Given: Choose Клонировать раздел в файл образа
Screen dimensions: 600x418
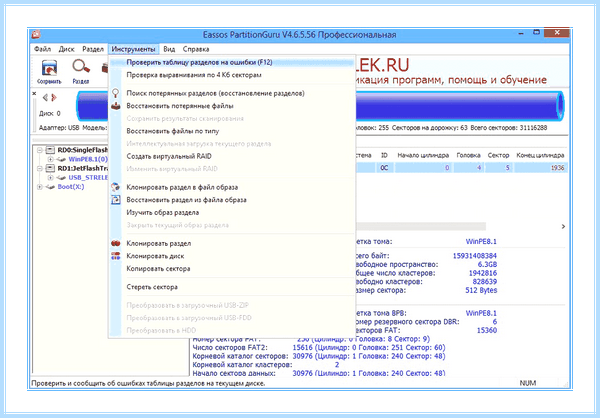Looking at the screenshot, I should tap(232, 187).
